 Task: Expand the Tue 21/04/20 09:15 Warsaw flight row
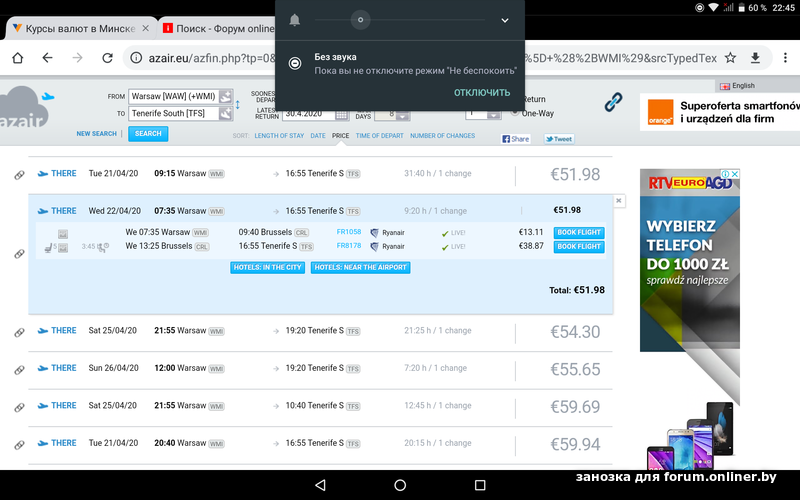click(320, 174)
